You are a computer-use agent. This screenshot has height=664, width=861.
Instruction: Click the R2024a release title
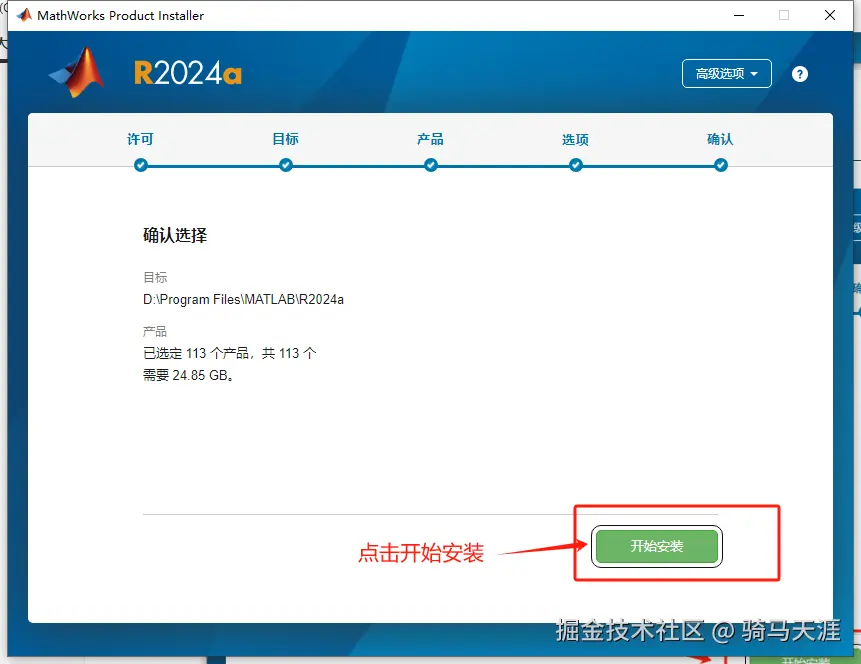point(188,73)
